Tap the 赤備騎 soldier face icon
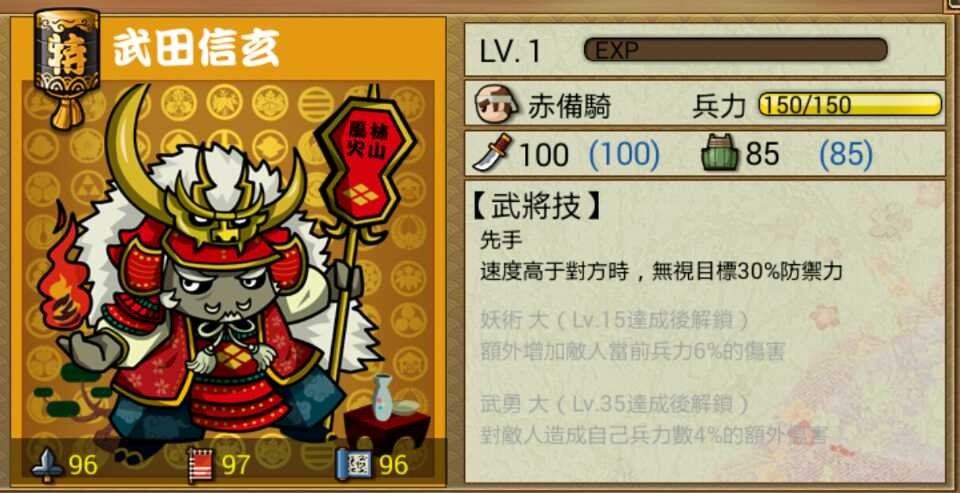 pos(498,105)
